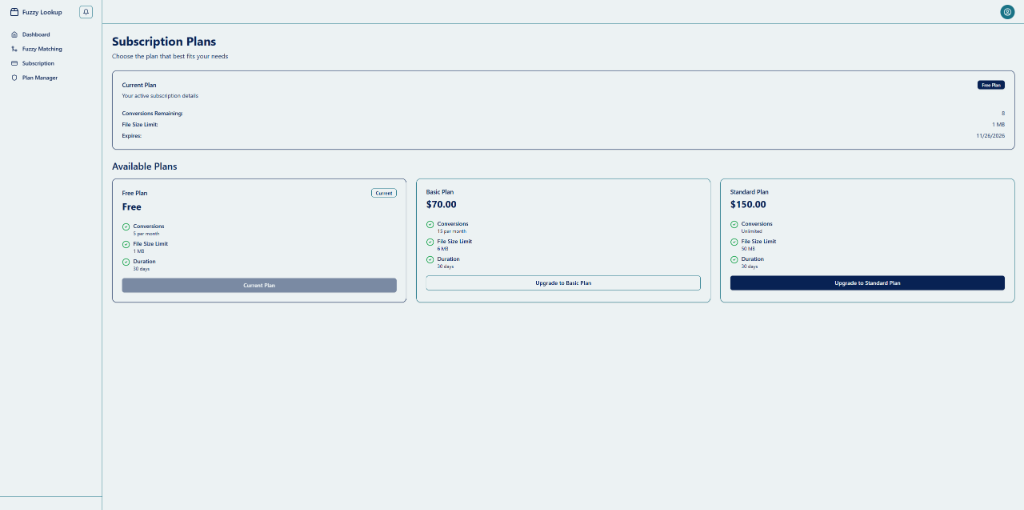Click the Free Plan card title

(x=135, y=193)
